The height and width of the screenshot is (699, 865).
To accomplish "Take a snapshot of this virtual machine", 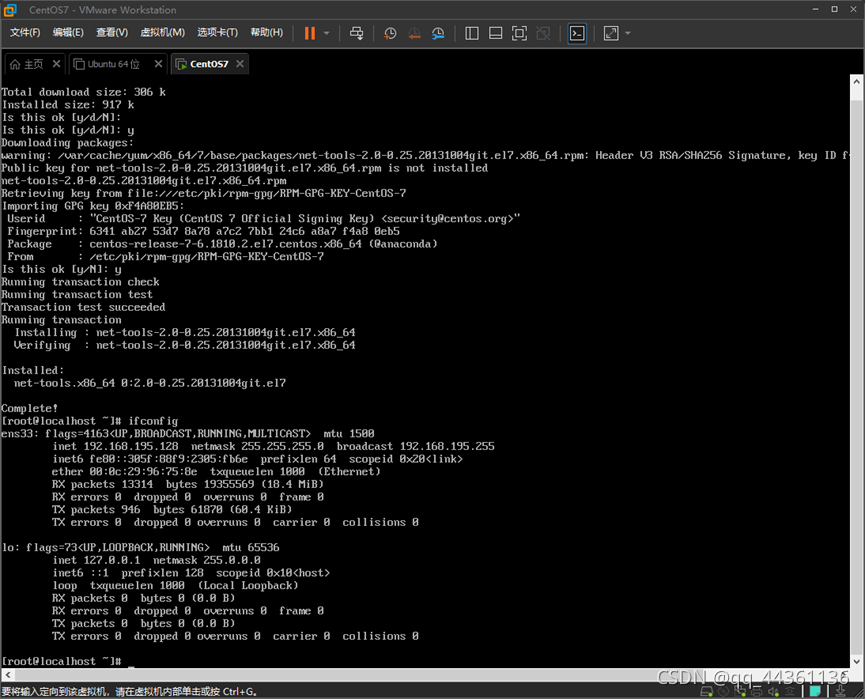I will pyautogui.click(x=390, y=33).
